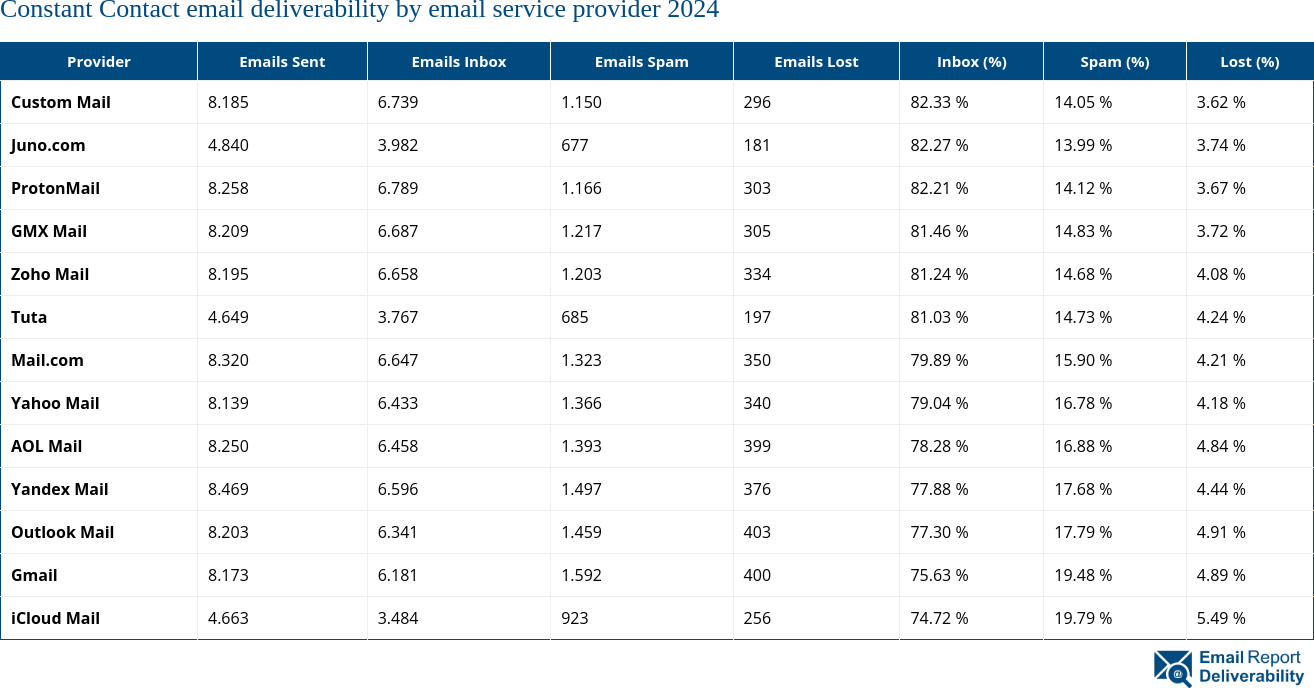The image size is (1314, 688).
Task: Select the Gmail provider cell
Action: click(x=99, y=575)
